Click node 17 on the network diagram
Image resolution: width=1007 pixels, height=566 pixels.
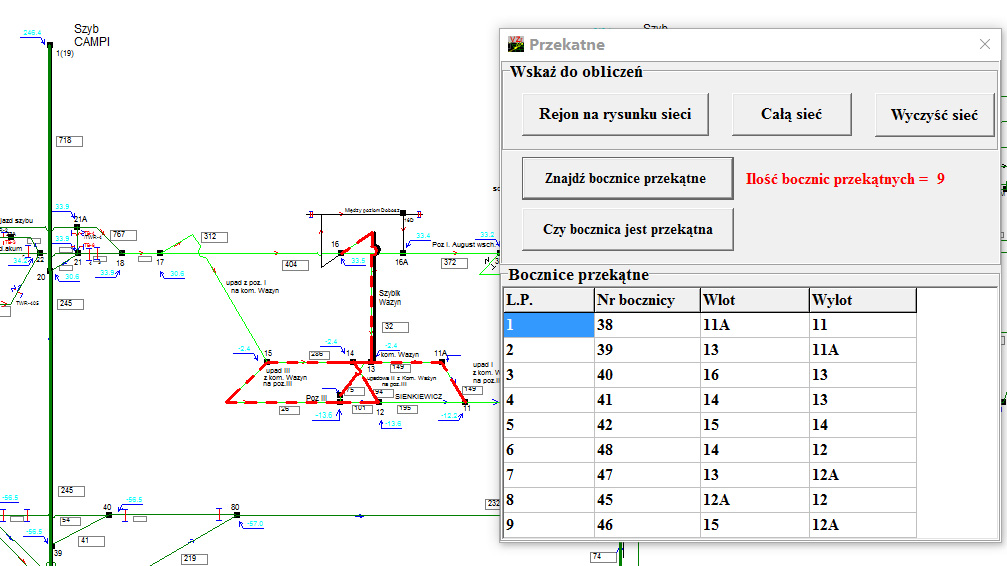(160, 253)
